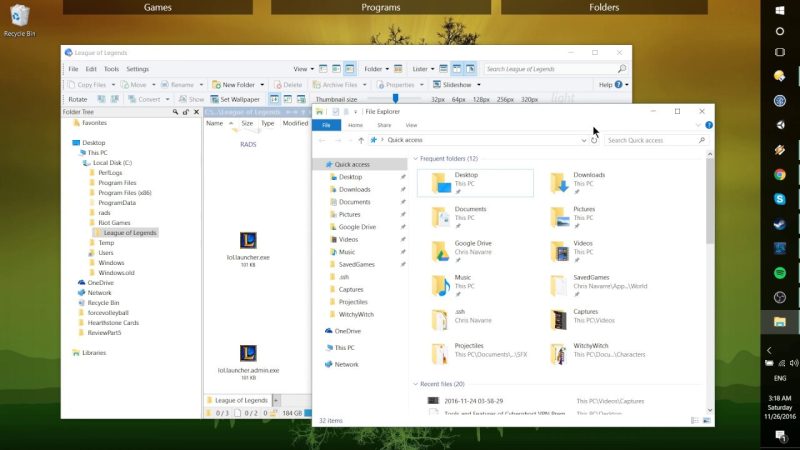Screen dimensions: 800x450
Task: Launch Spotify from the taskbar
Action: [779, 273]
